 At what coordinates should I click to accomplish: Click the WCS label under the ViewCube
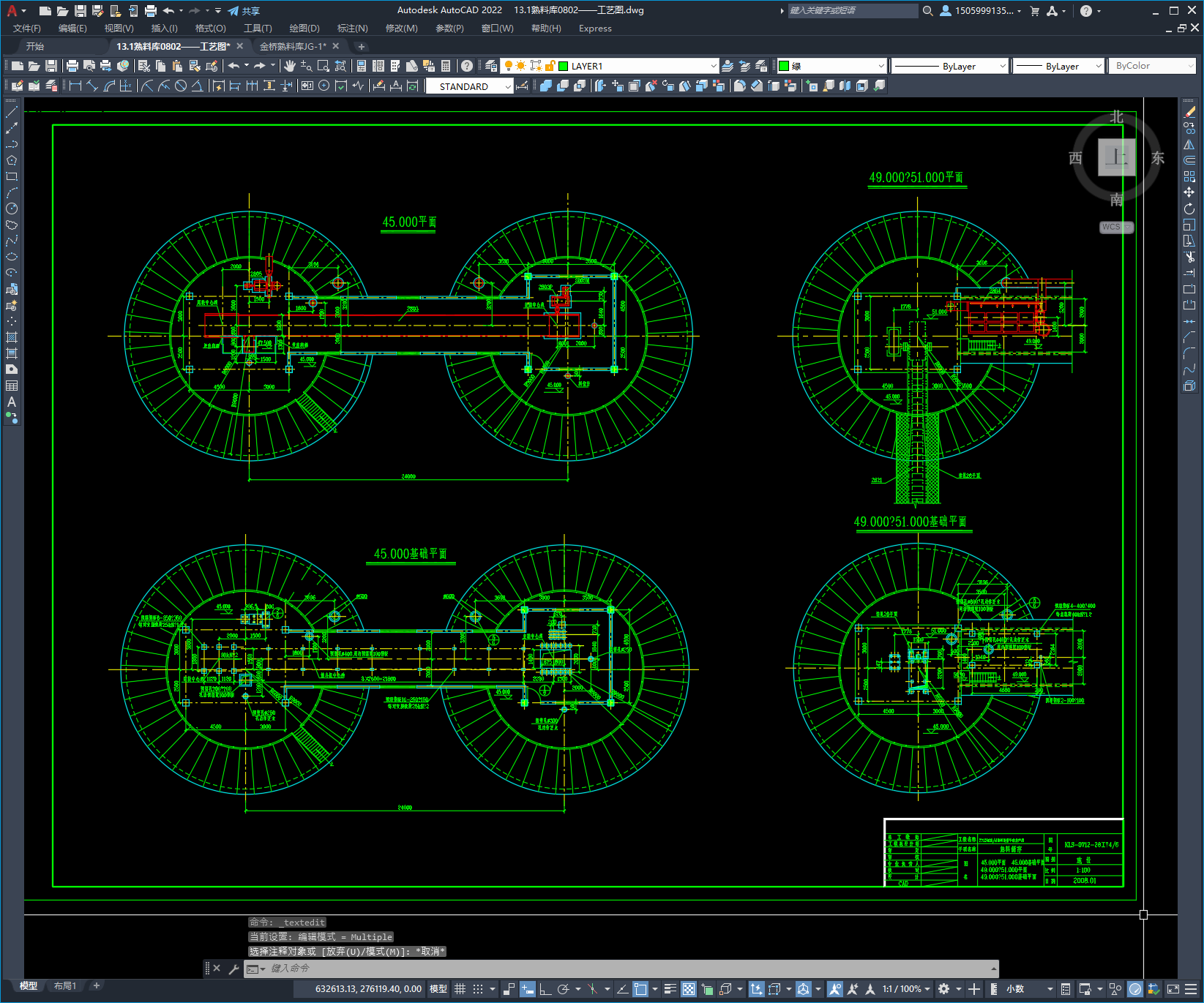pos(1115,227)
